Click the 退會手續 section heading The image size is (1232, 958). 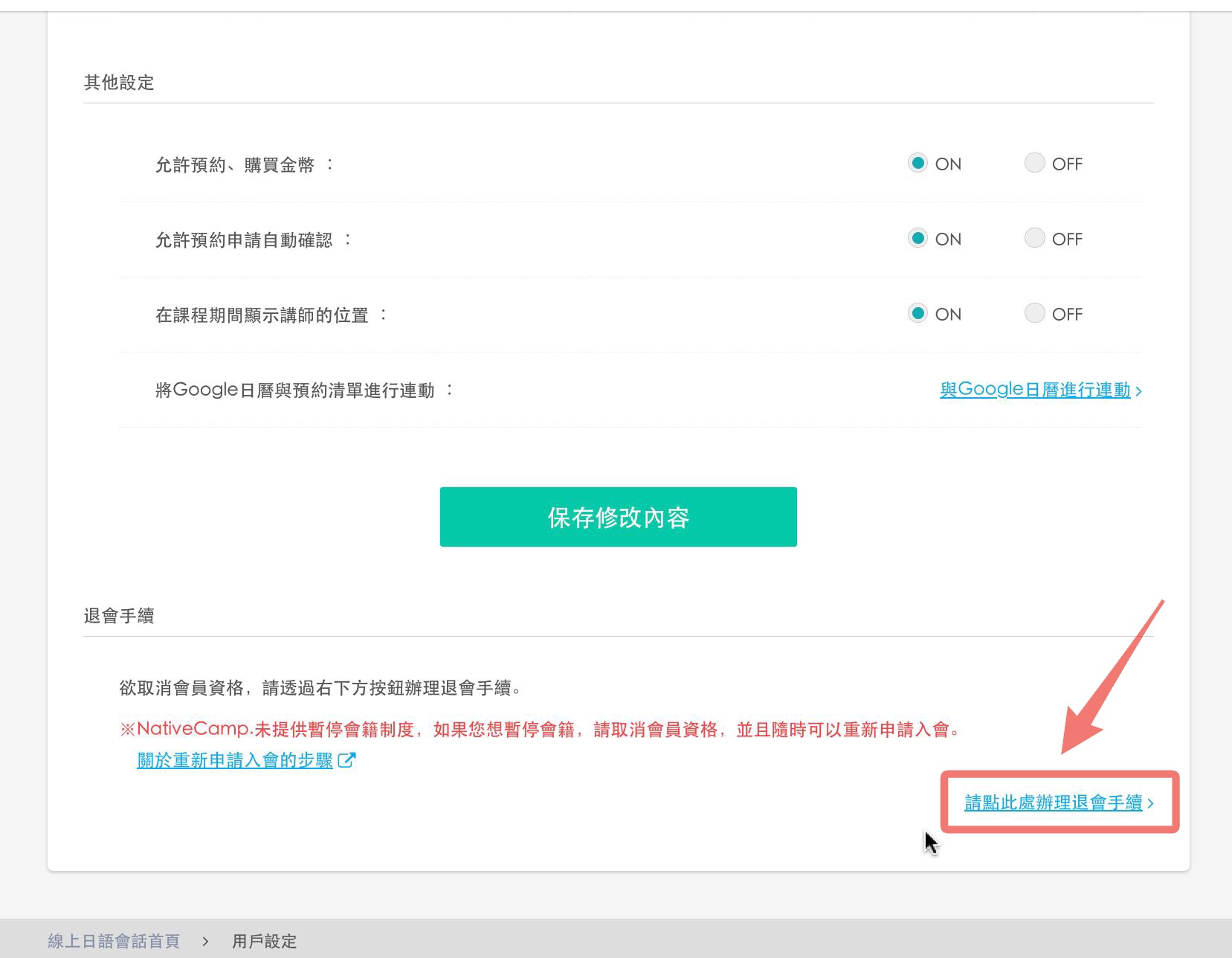click(x=119, y=616)
